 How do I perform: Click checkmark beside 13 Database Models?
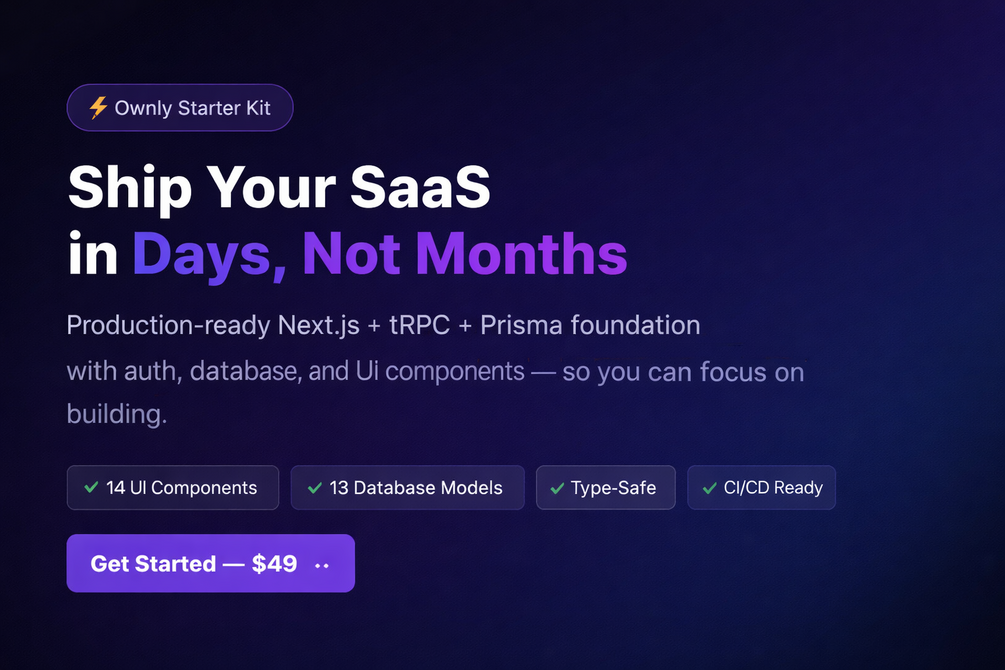[x=315, y=488]
